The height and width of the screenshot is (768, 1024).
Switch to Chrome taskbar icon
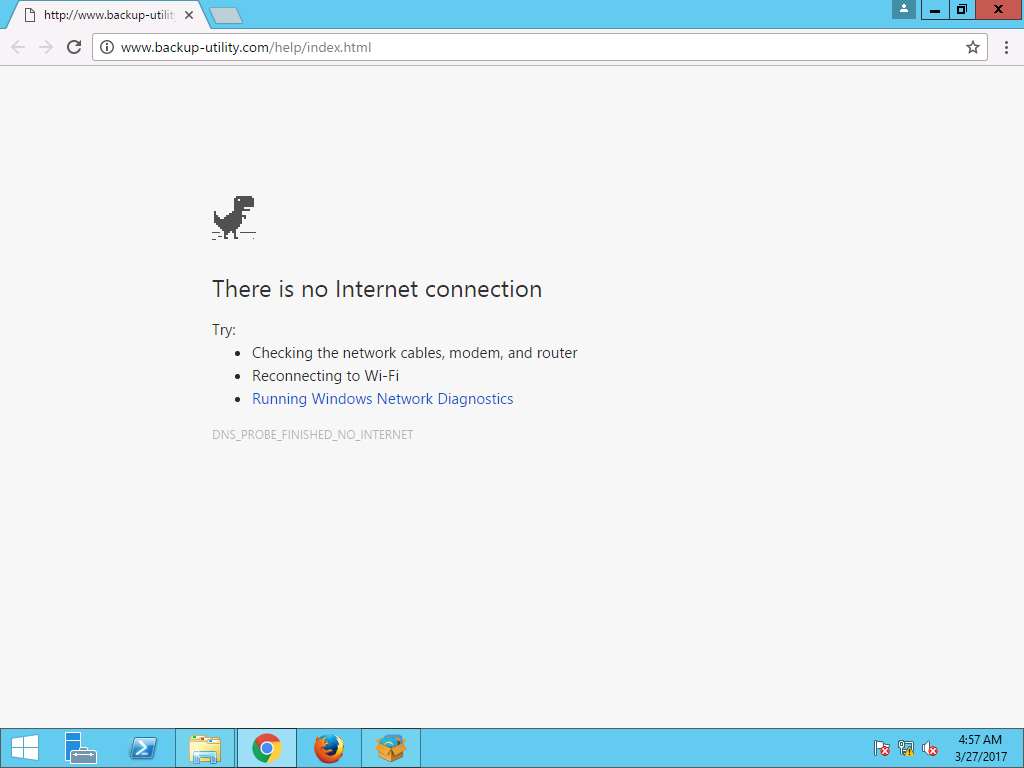266,748
